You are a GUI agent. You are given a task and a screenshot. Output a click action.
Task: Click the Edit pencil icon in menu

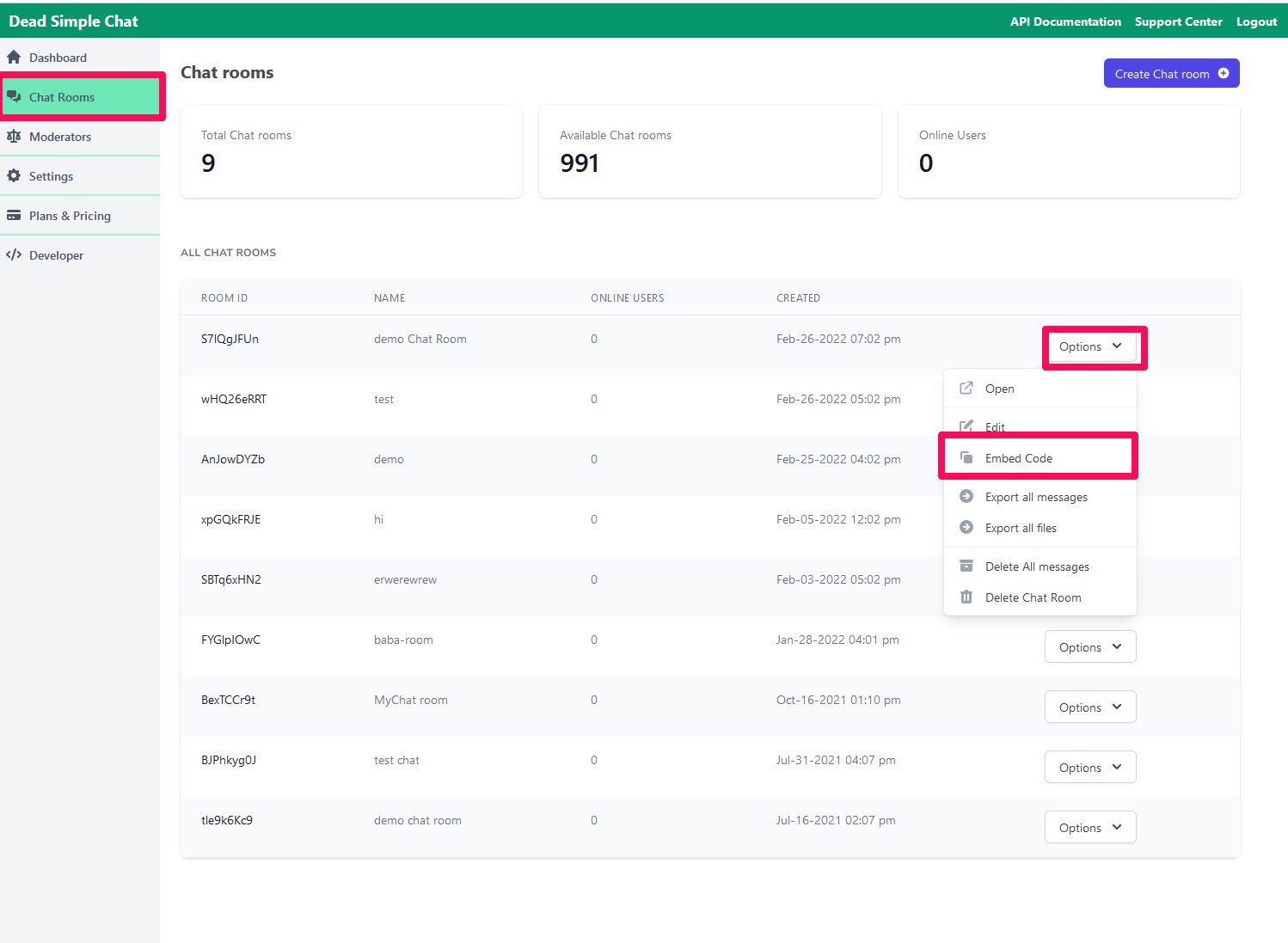(966, 426)
